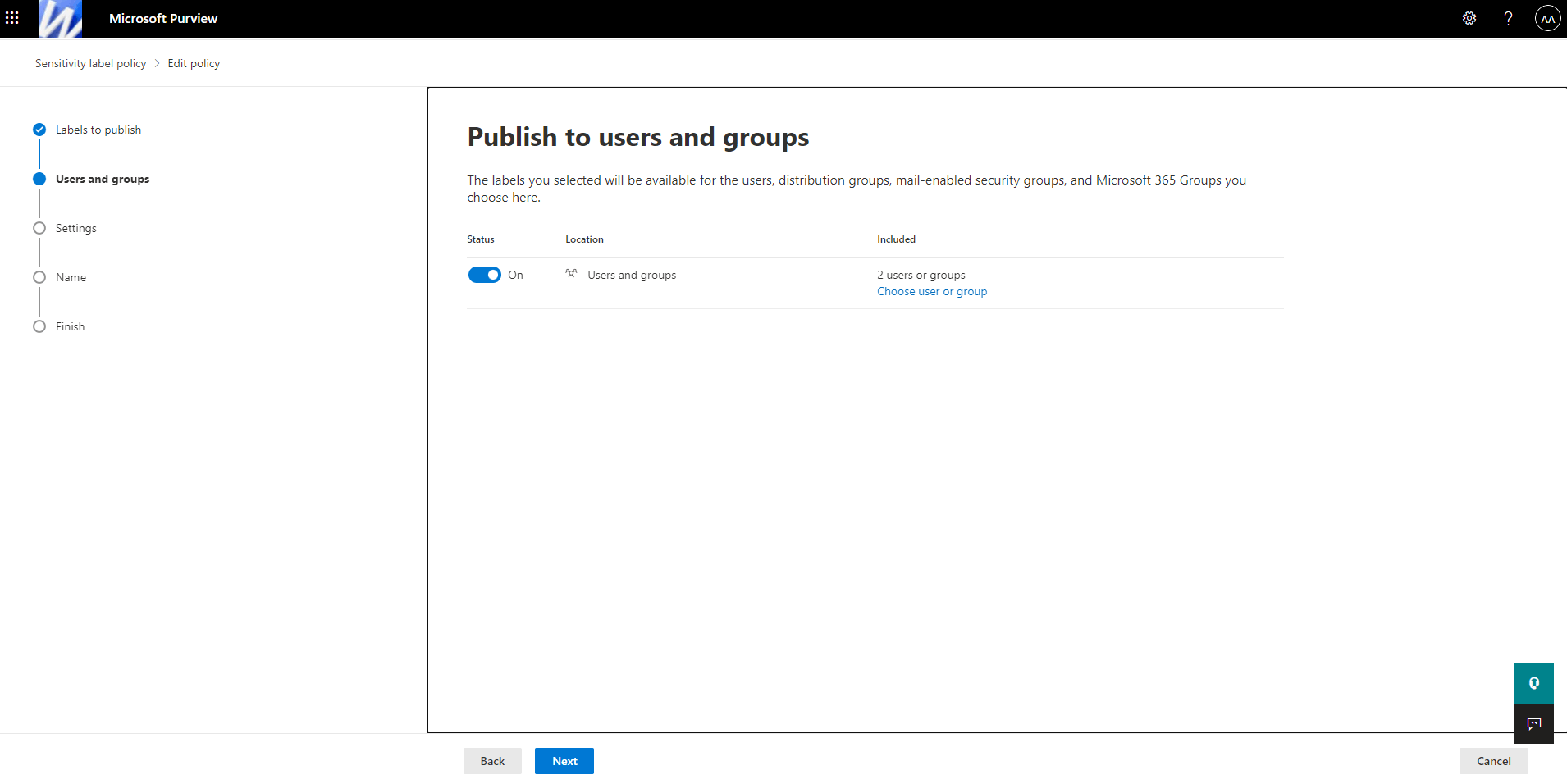Open the feedback chat bubble icon
This screenshot has width=1567, height=784.
(1534, 723)
